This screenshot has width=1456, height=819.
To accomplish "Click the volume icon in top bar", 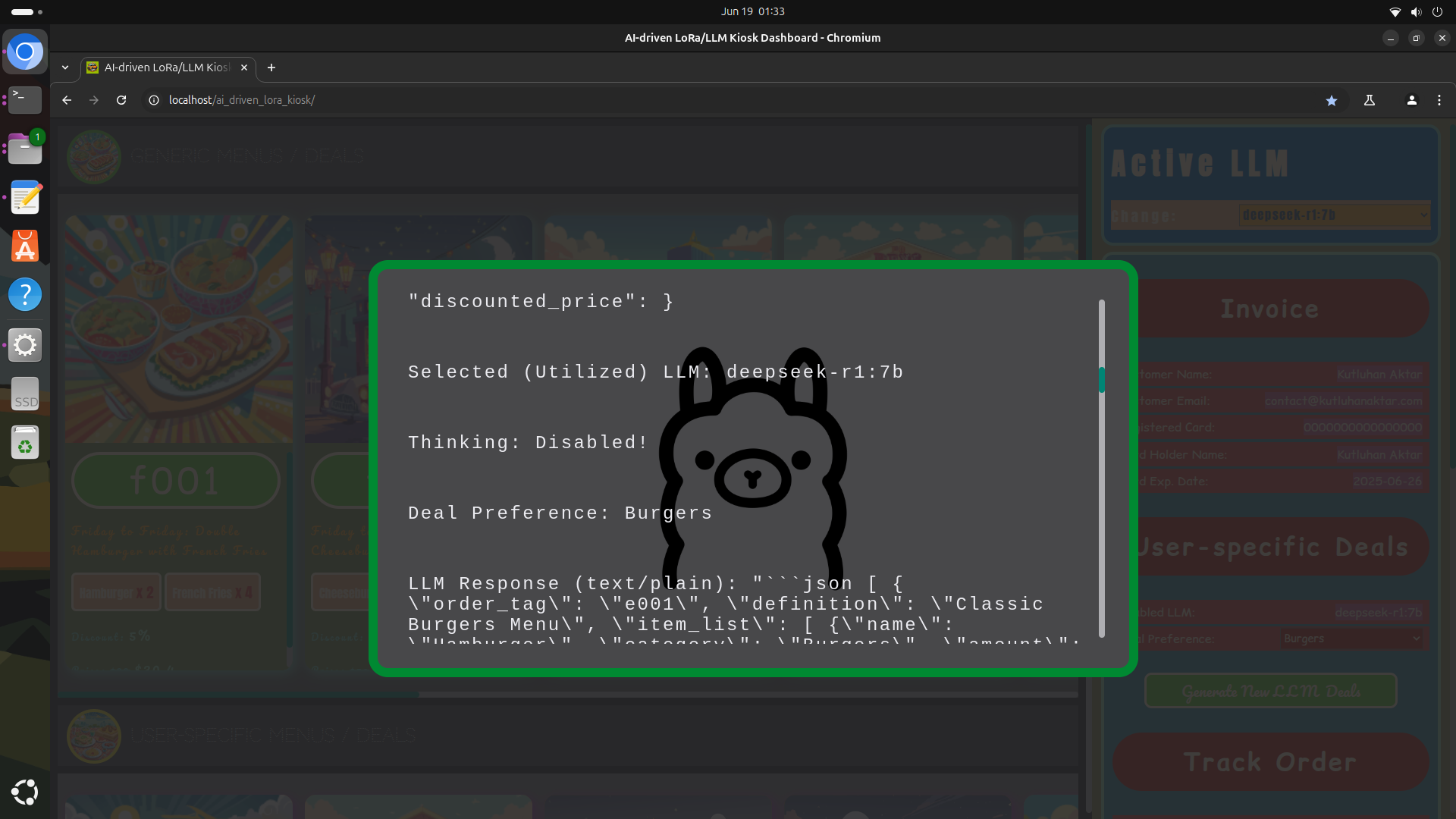I will tap(1416, 11).
